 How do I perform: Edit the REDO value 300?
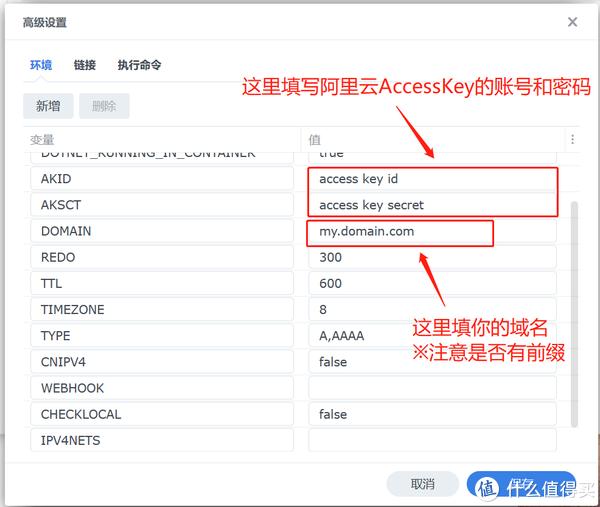pyautogui.click(x=432, y=257)
